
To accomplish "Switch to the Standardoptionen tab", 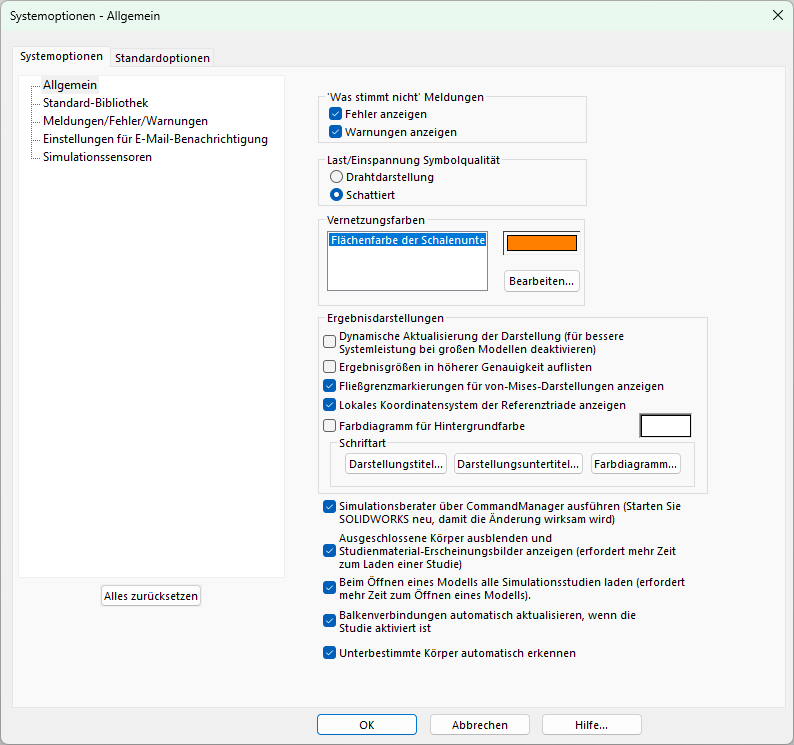I will point(162,58).
